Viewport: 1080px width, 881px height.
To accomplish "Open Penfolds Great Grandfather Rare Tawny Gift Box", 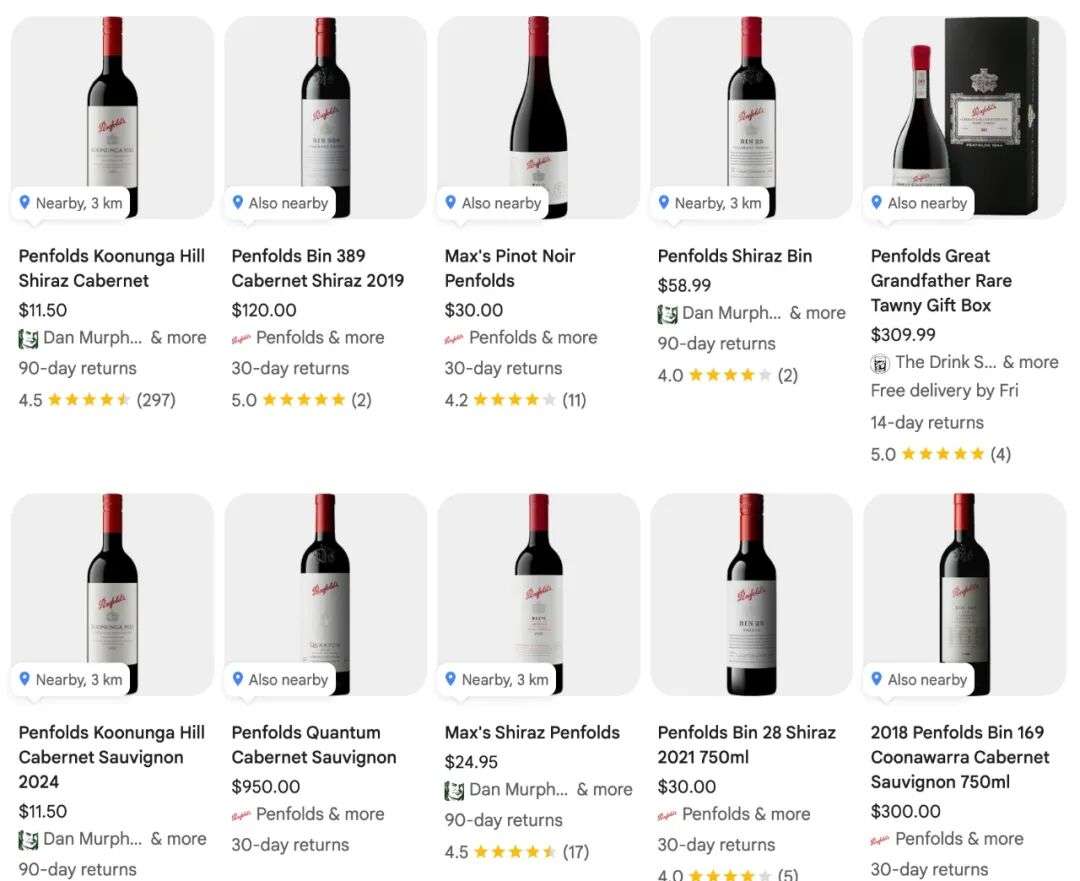I will click(941, 280).
